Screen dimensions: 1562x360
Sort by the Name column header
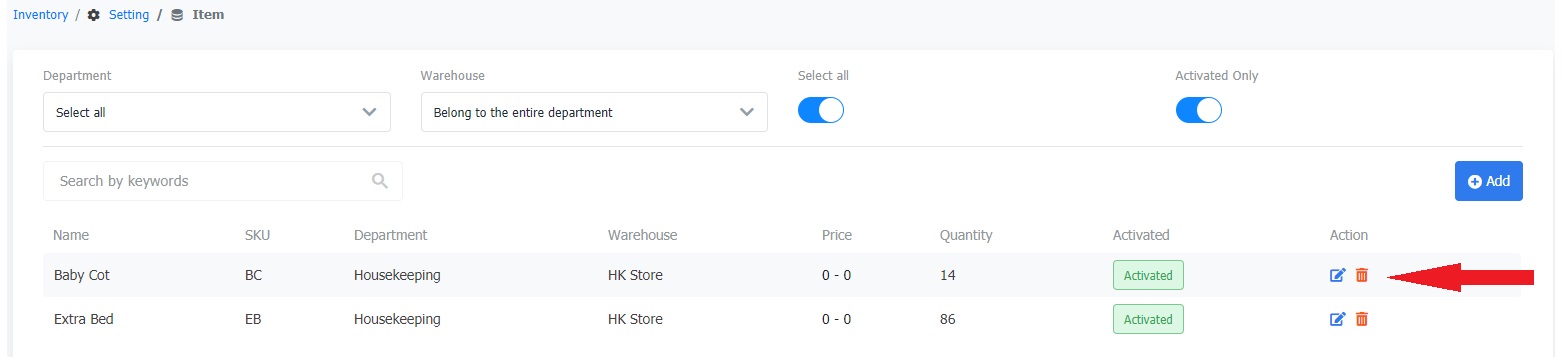pos(71,235)
